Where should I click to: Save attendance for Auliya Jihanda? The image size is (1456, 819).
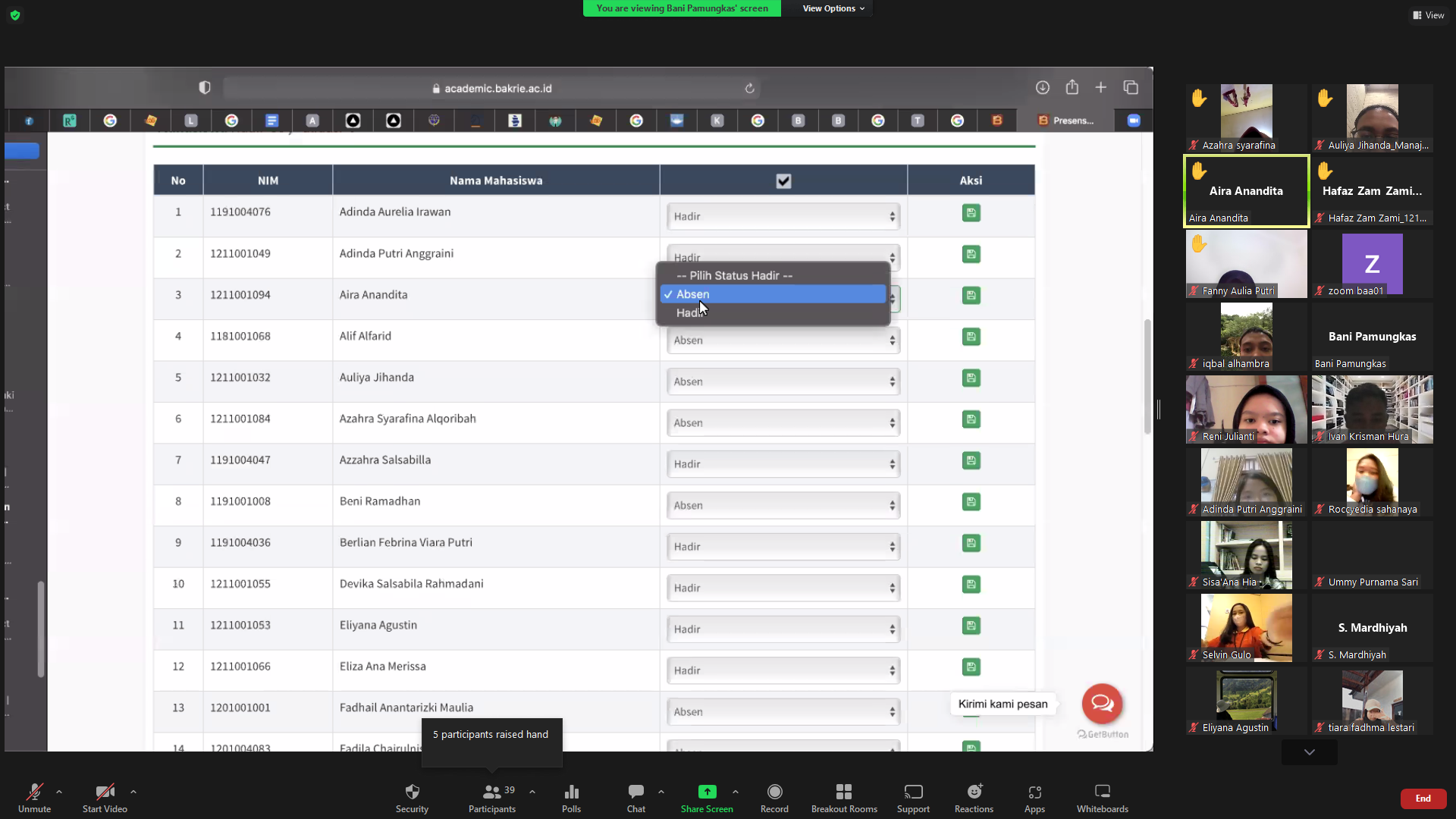tap(971, 378)
